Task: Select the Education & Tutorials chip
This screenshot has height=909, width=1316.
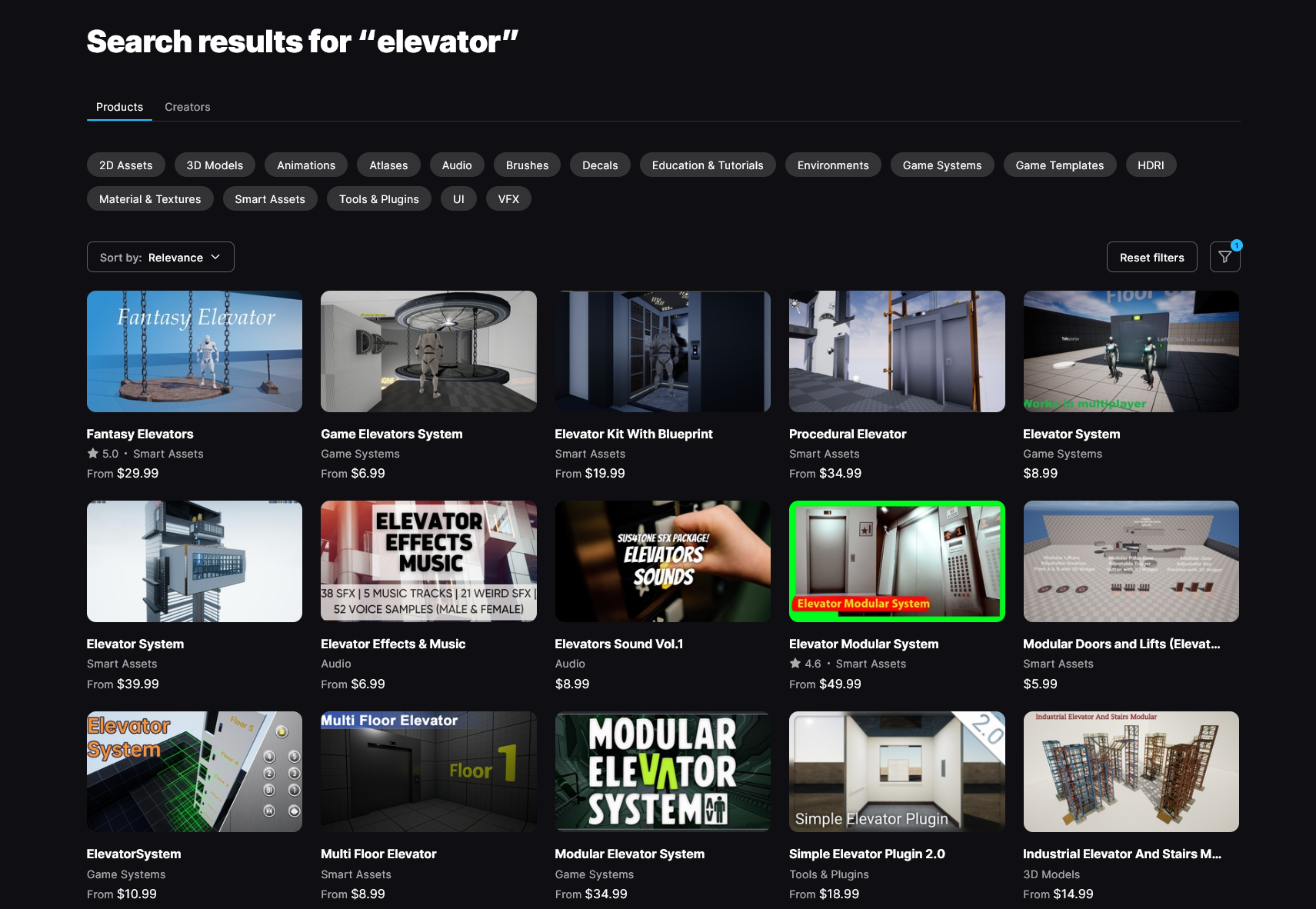Action: click(708, 165)
